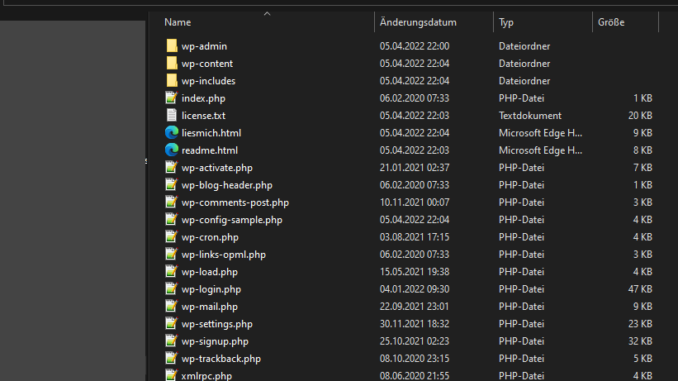Select the wp-config-sample.php file name
Viewport: 678px width, 381px height.
(x=232, y=220)
